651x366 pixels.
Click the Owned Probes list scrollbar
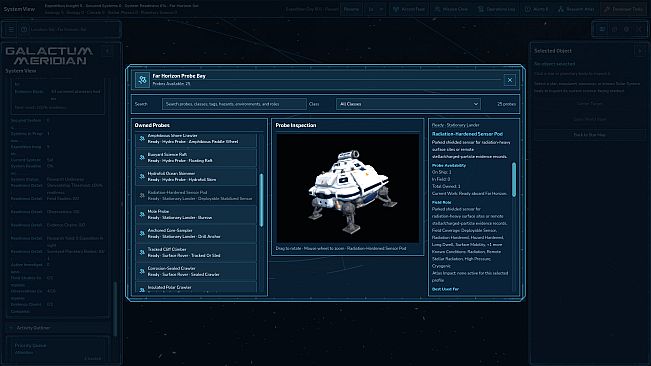[x=261, y=200]
